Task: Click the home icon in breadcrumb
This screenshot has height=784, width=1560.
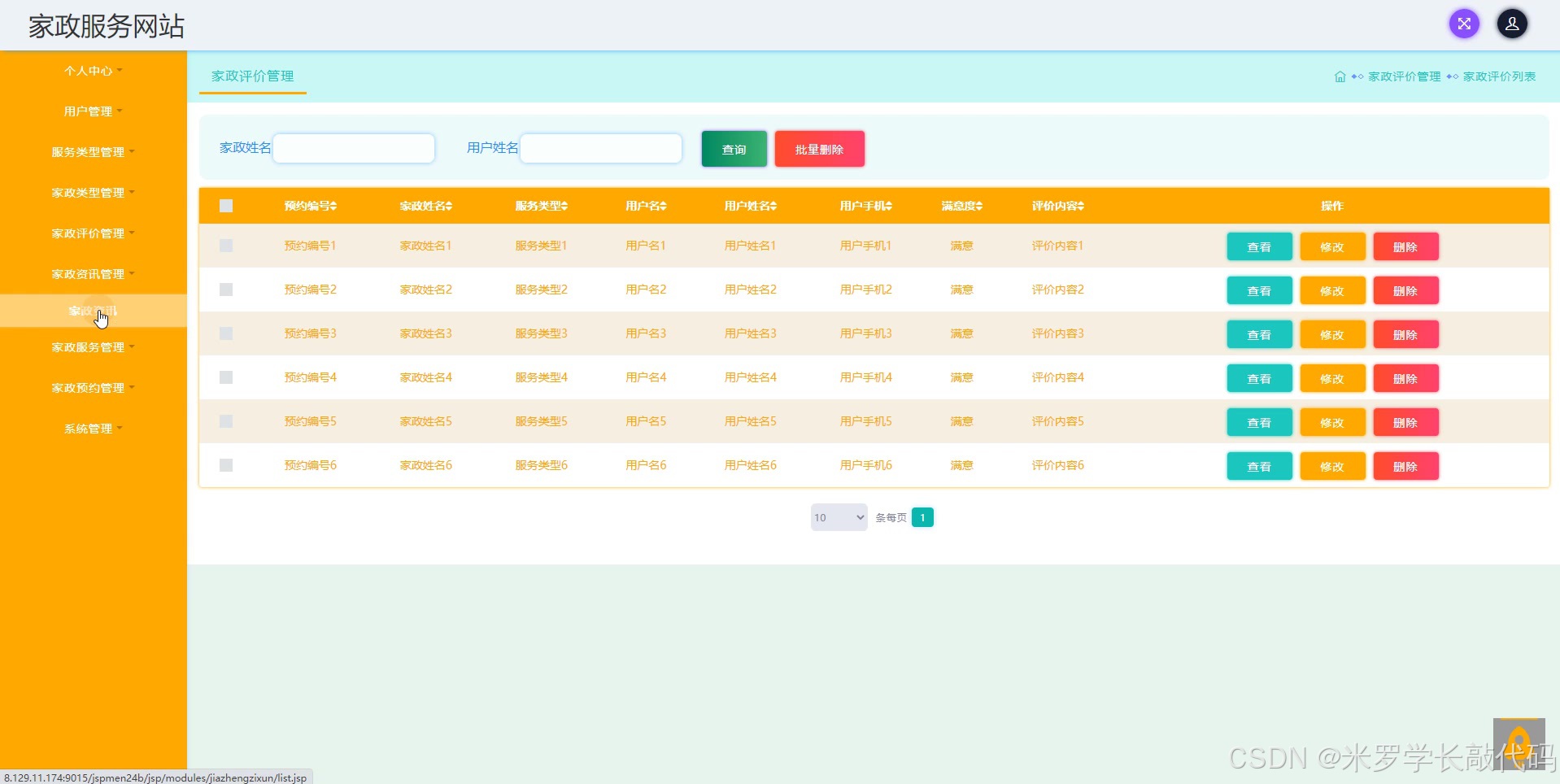Action: [x=1340, y=76]
